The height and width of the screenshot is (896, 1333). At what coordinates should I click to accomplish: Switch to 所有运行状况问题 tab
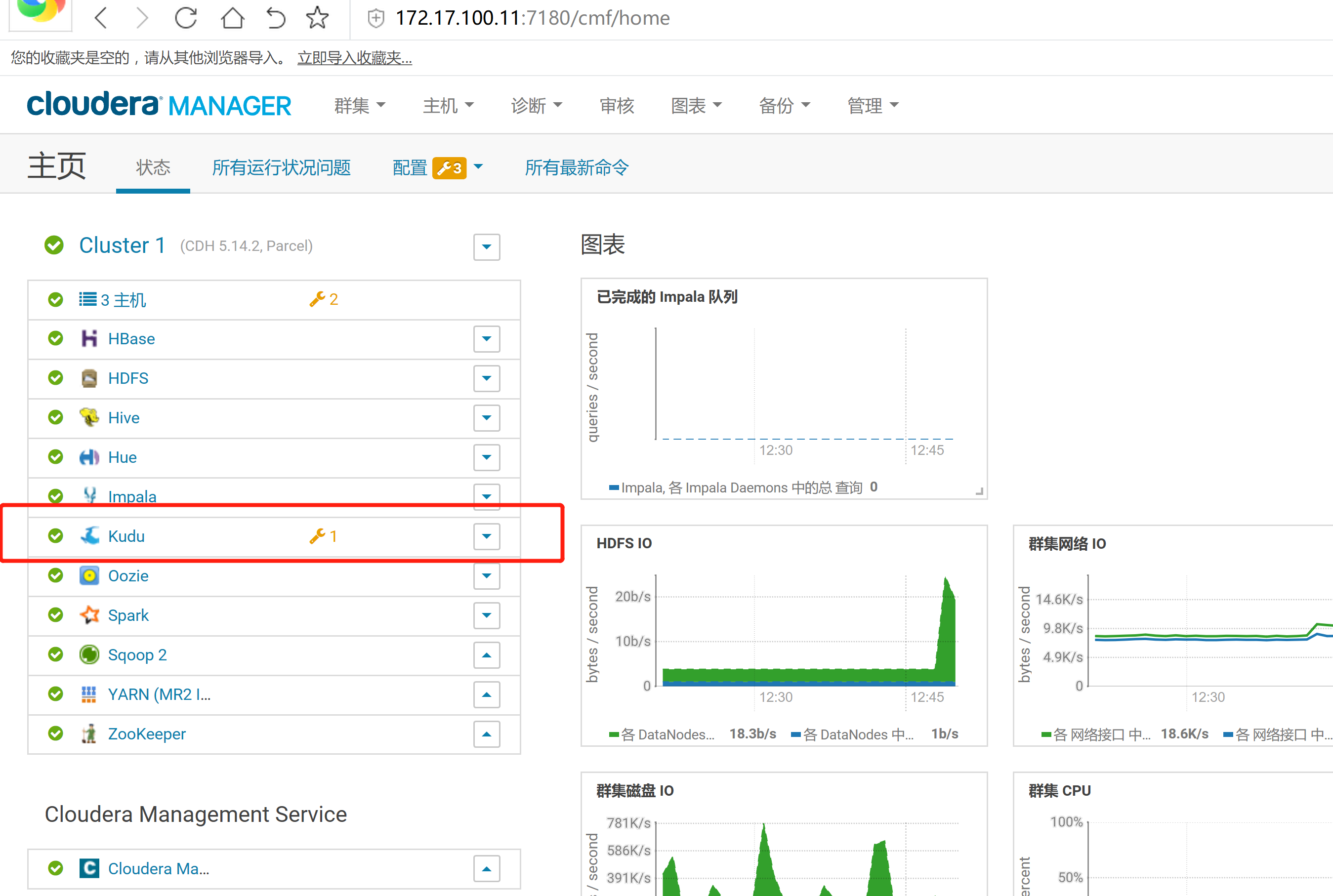coord(281,167)
